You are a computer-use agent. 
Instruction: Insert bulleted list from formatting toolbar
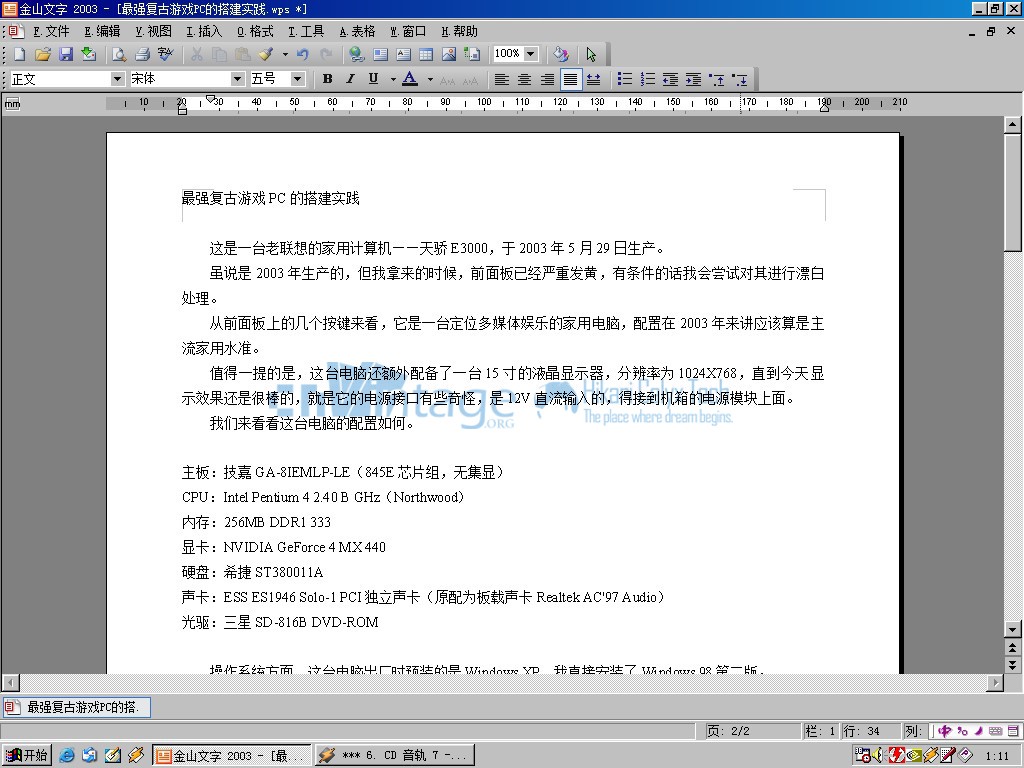(x=625, y=79)
